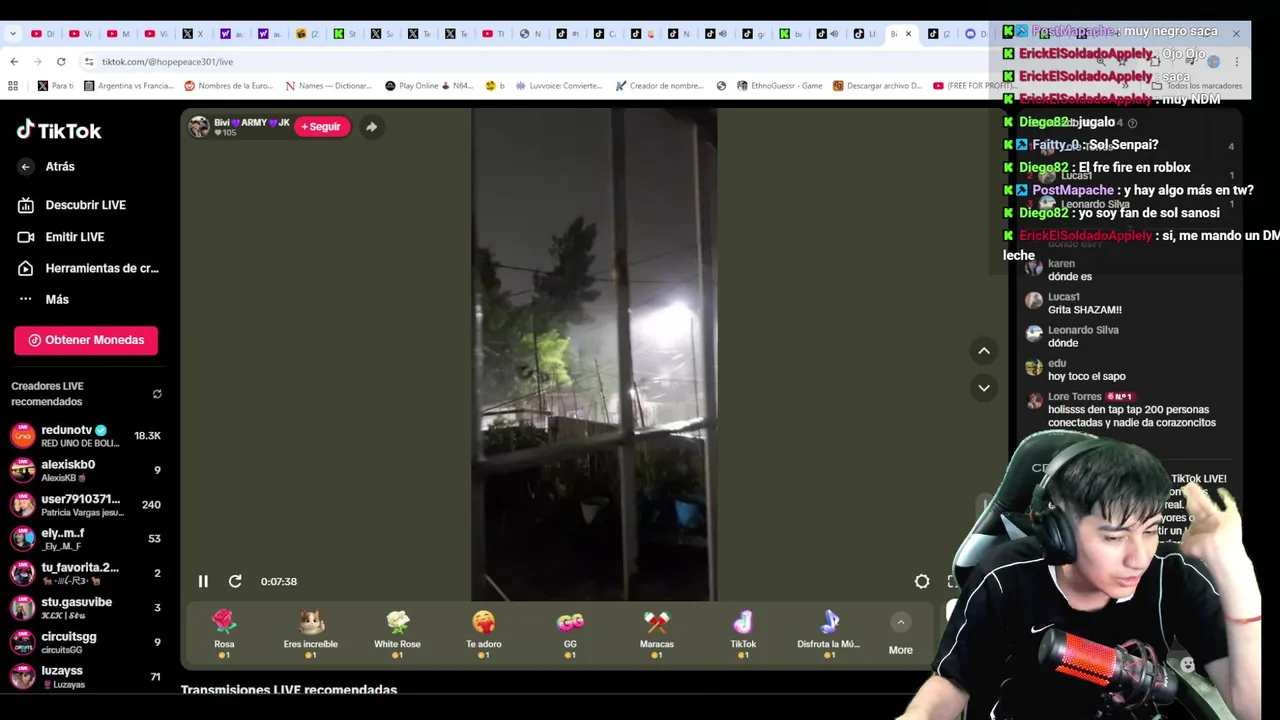Open tu_favorita.2 recommended live channel
1280x720 pixels.
click(86, 573)
